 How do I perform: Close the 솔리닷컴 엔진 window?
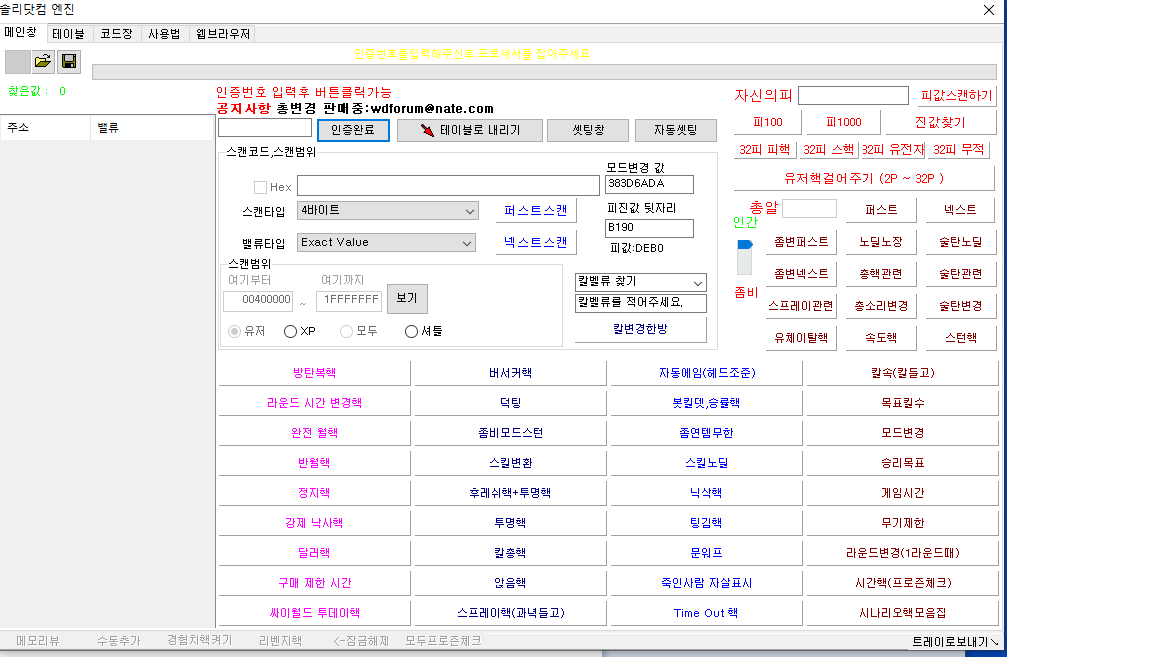pyautogui.click(x=989, y=10)
